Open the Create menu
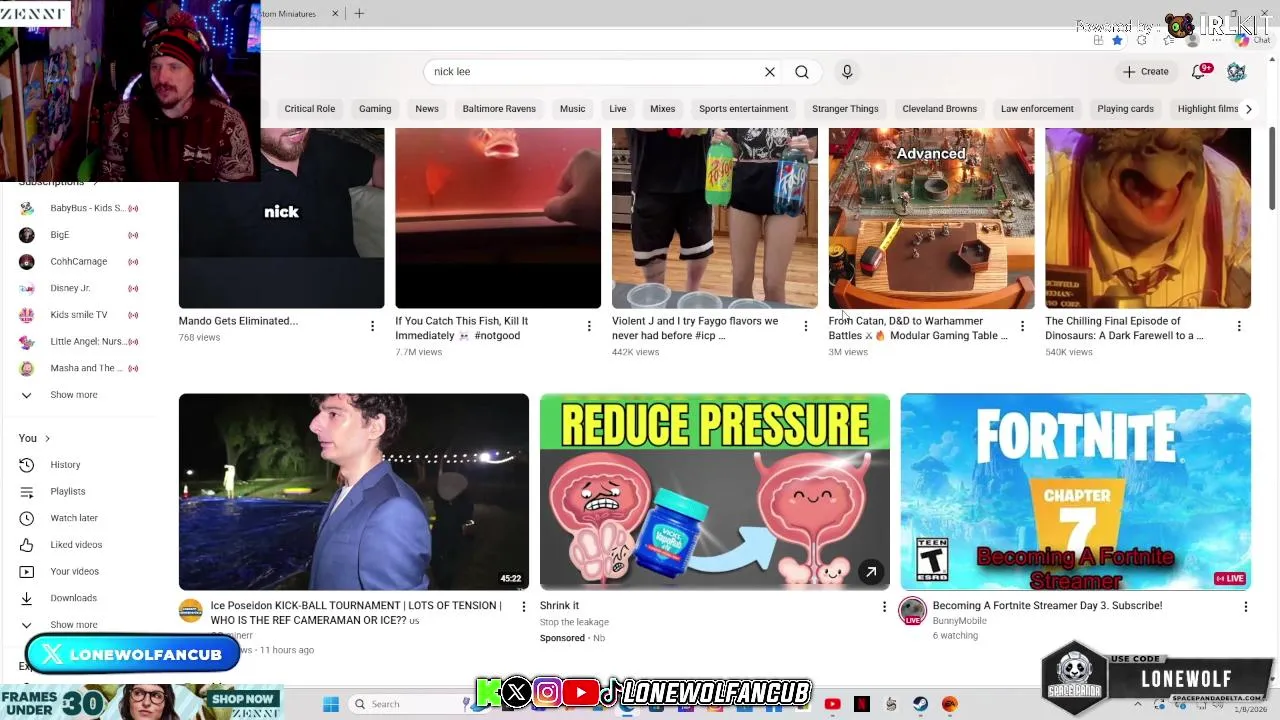Viewport: 1280px width, 720px height. 1145,72
